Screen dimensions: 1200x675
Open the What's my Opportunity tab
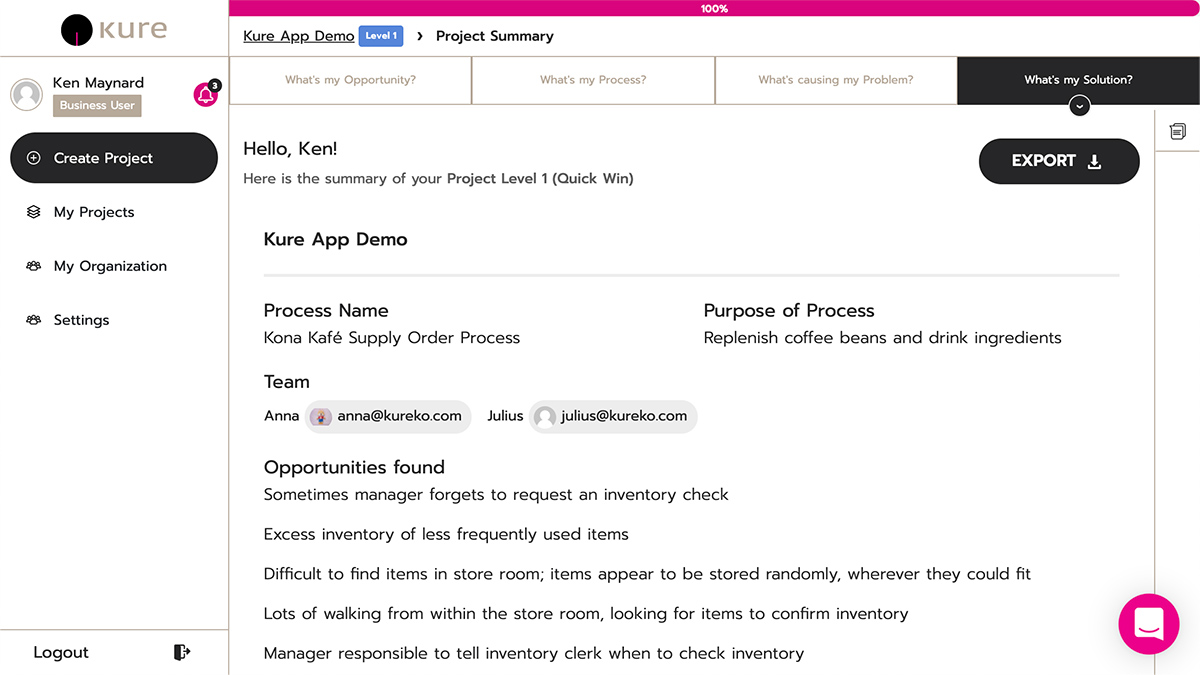350,80
